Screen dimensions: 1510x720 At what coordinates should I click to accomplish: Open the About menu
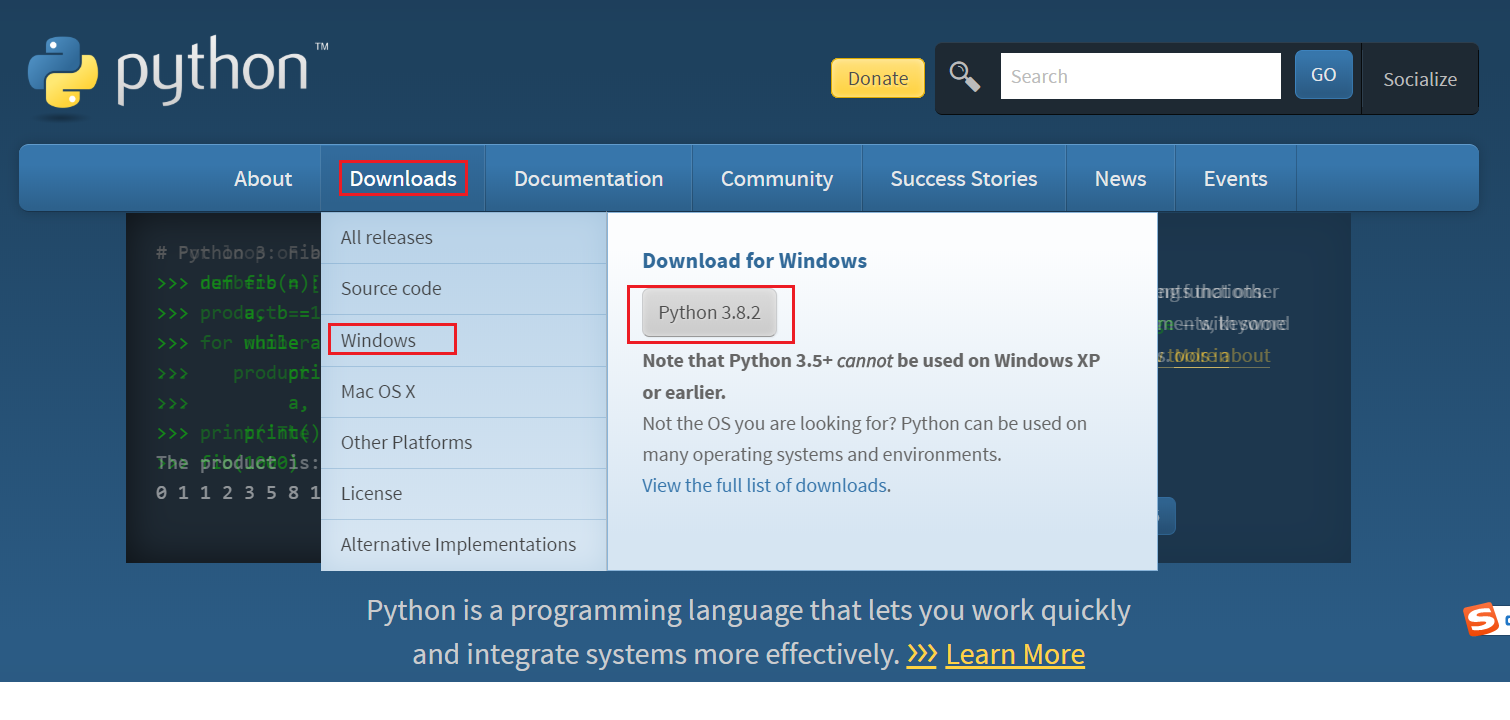point(263,178)
